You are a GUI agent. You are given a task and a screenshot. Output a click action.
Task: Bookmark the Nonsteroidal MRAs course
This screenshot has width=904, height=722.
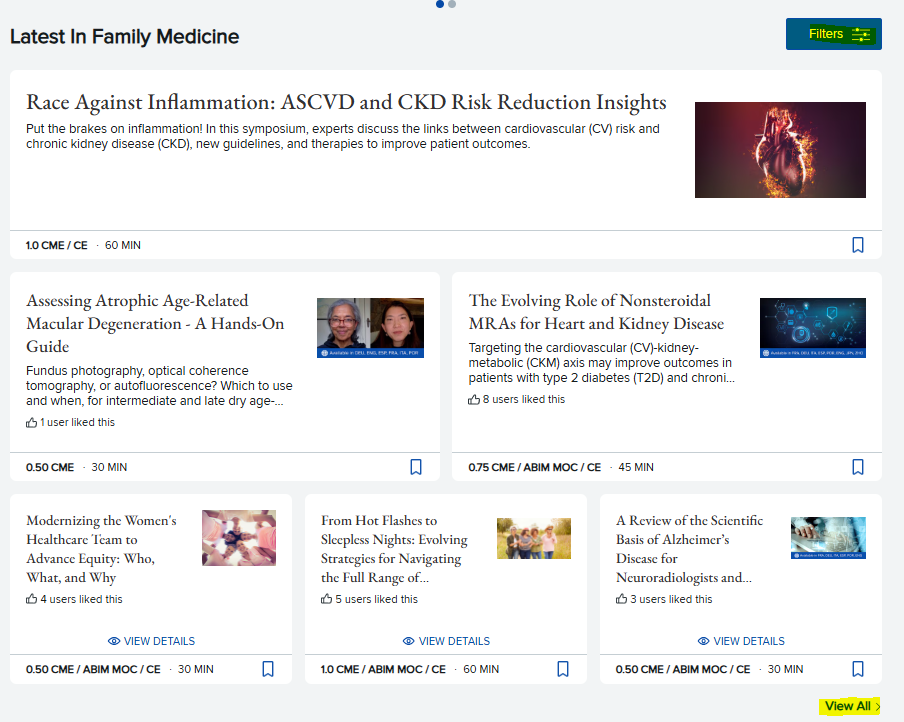[857, 467]
